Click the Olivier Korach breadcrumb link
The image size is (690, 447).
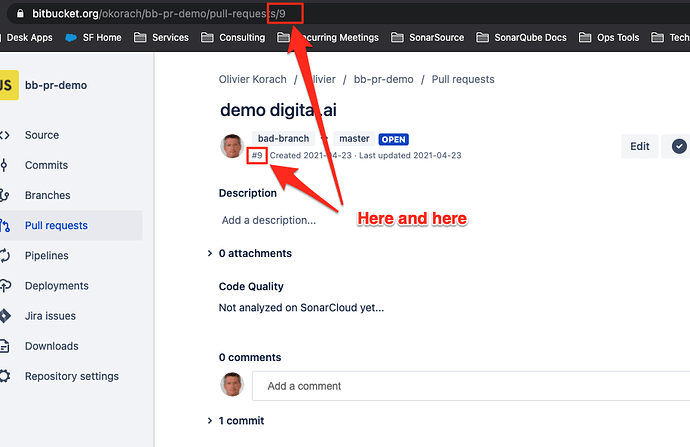tap(253, 79)
